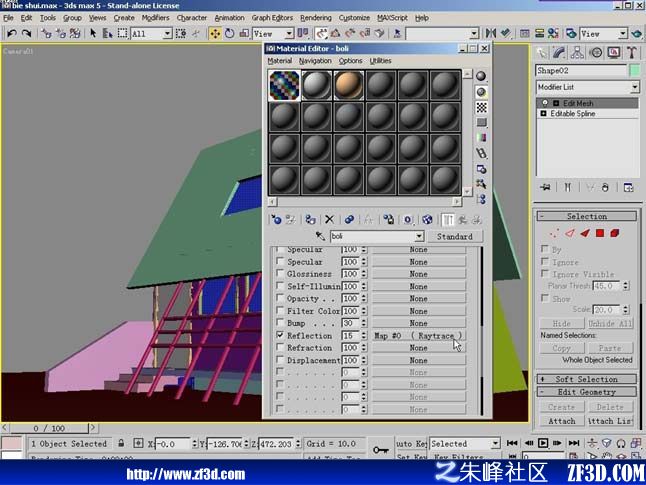This screenshot has width=646, height=485.
Task: Click Get Material icon in Material Editor
Action: pos(276,220)
